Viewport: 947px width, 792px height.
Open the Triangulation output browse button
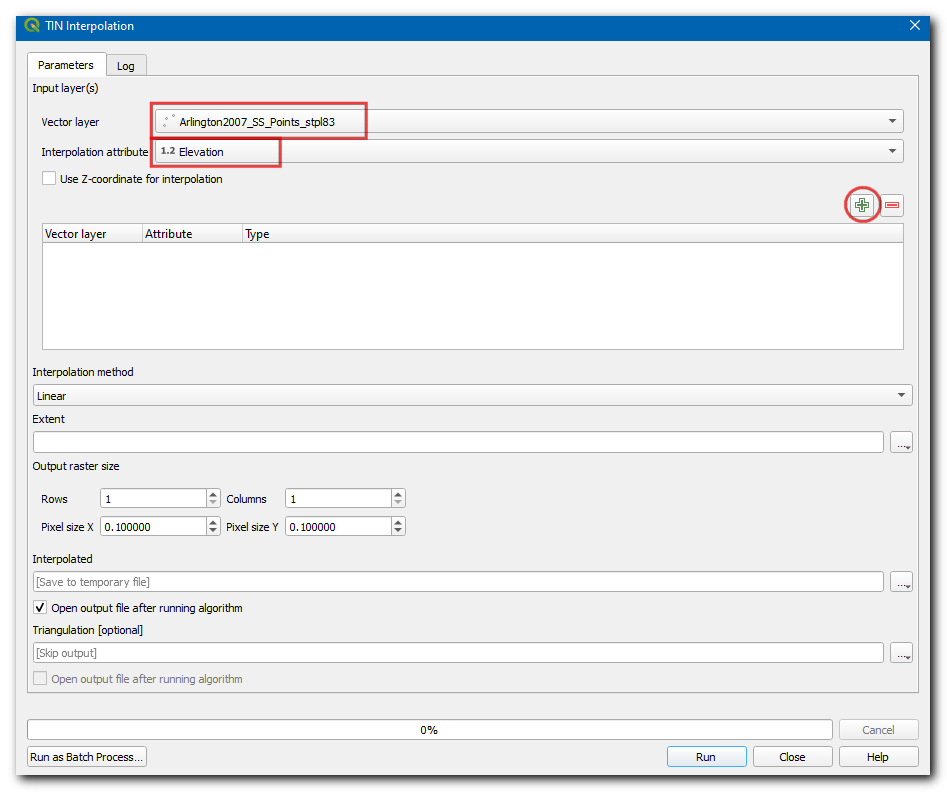pyautogui.click(x=902, y=653)
